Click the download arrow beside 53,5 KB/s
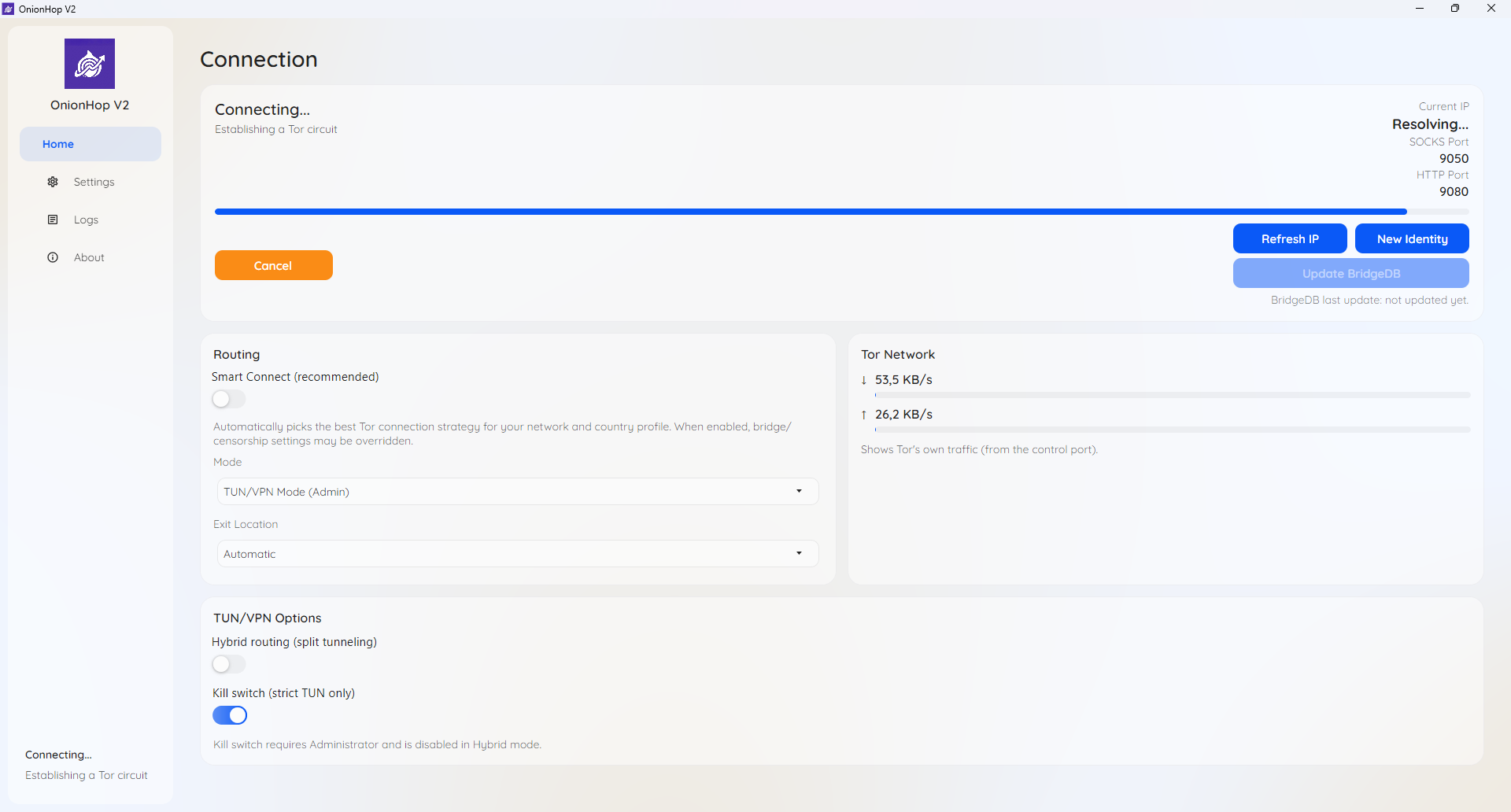This screenshot has height=812, width=1511. point(864,380)
